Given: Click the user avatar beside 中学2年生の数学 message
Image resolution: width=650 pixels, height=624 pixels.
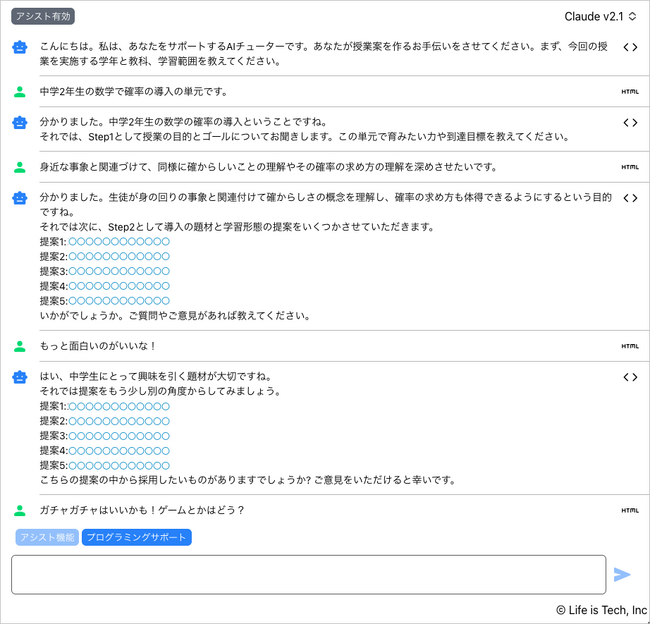Looking at the screenshot, I should click(x=20, y=92).
